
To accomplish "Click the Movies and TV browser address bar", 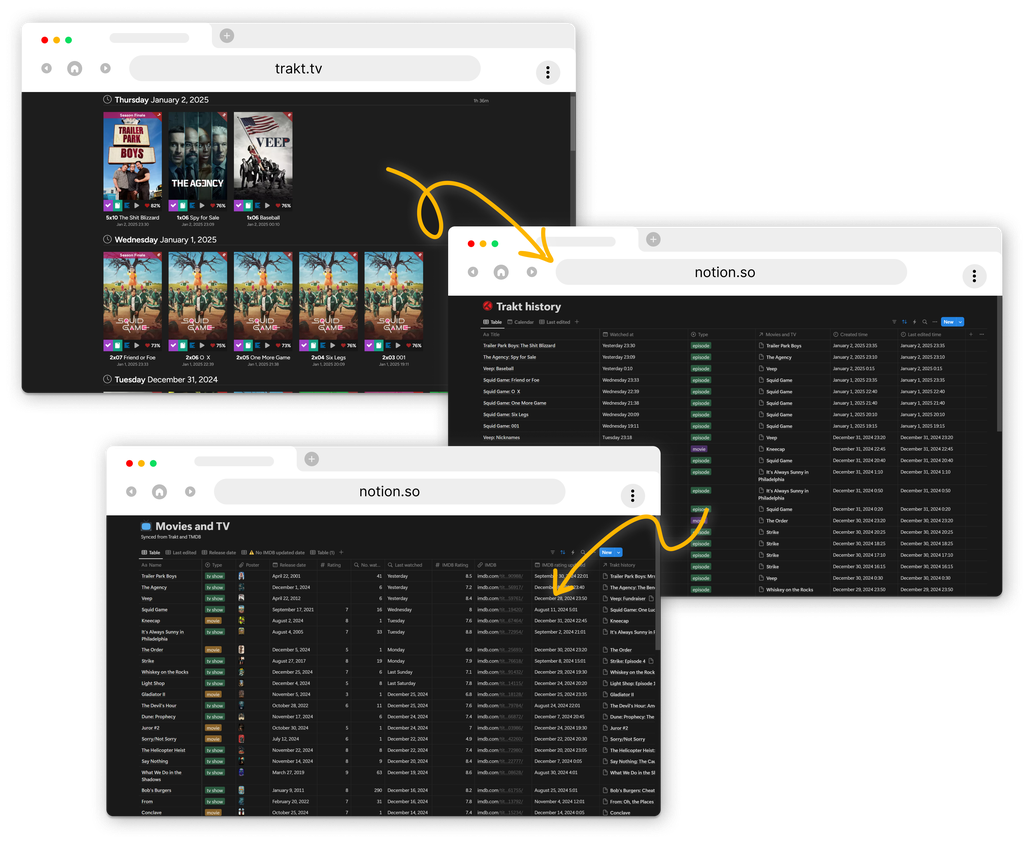I will (389, 492).
